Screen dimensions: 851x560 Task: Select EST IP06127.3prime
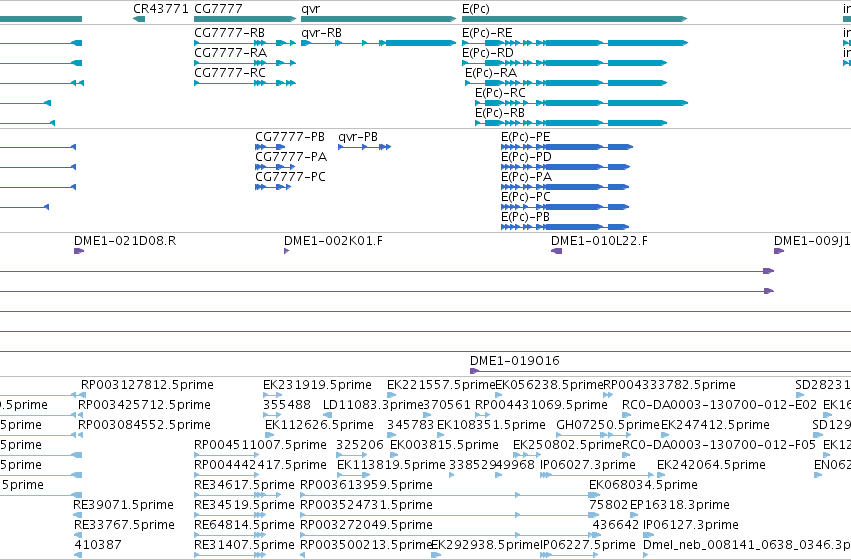coord(691,525)
